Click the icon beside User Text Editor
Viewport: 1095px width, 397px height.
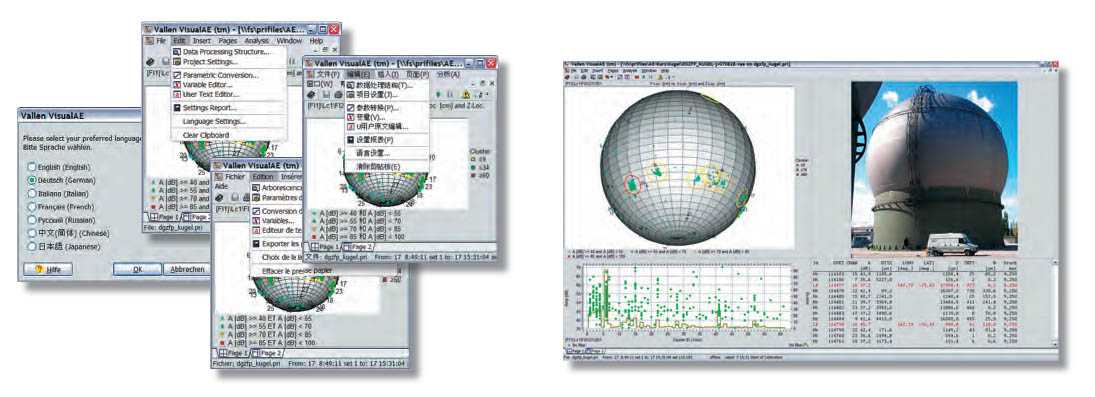(177, 94)
